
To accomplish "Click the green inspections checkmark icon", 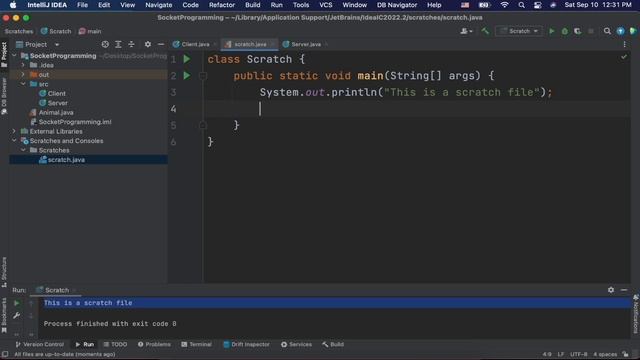I will [624, 57].
